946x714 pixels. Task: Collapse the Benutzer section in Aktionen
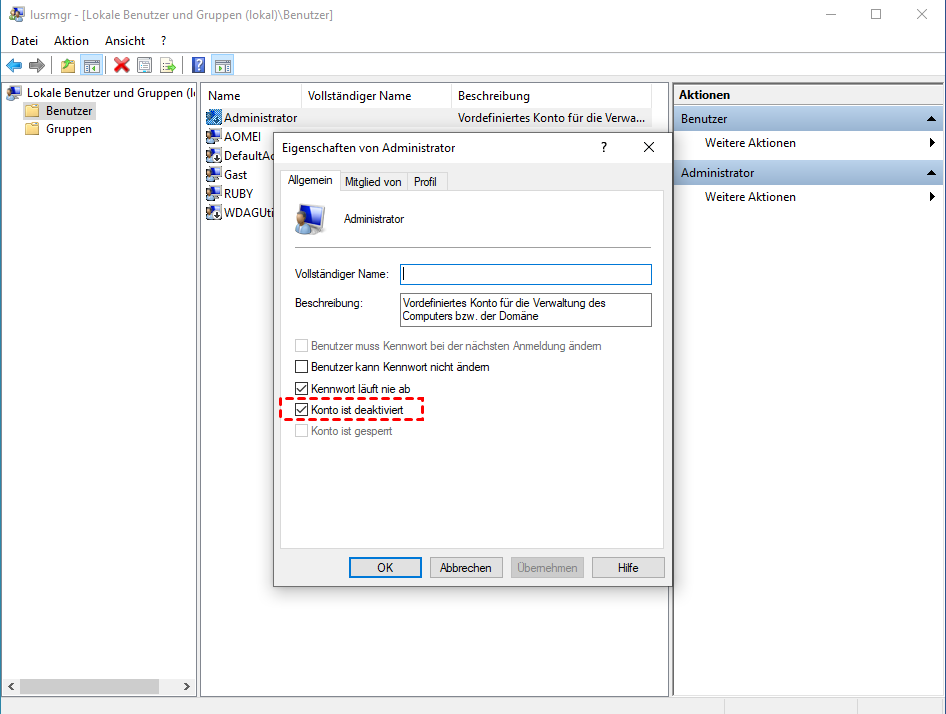point(932,119)
